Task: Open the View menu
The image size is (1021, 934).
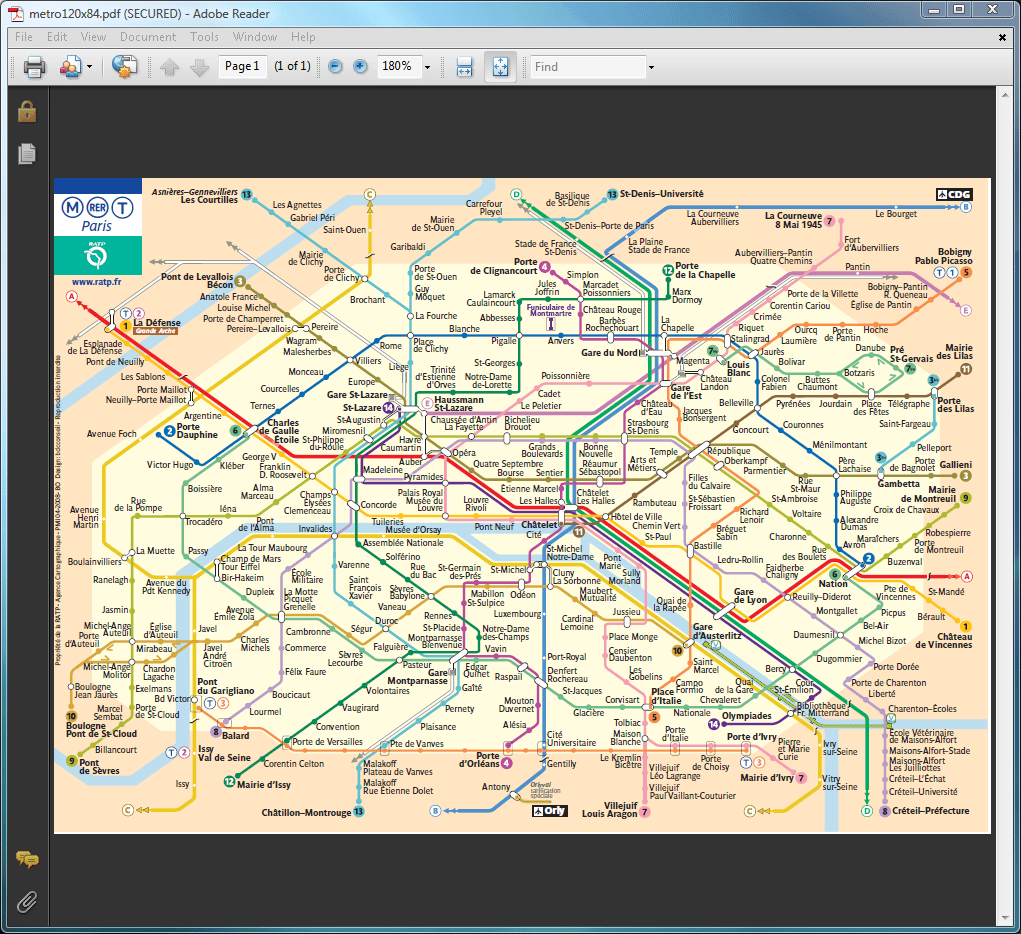Action: pos(93,37)
